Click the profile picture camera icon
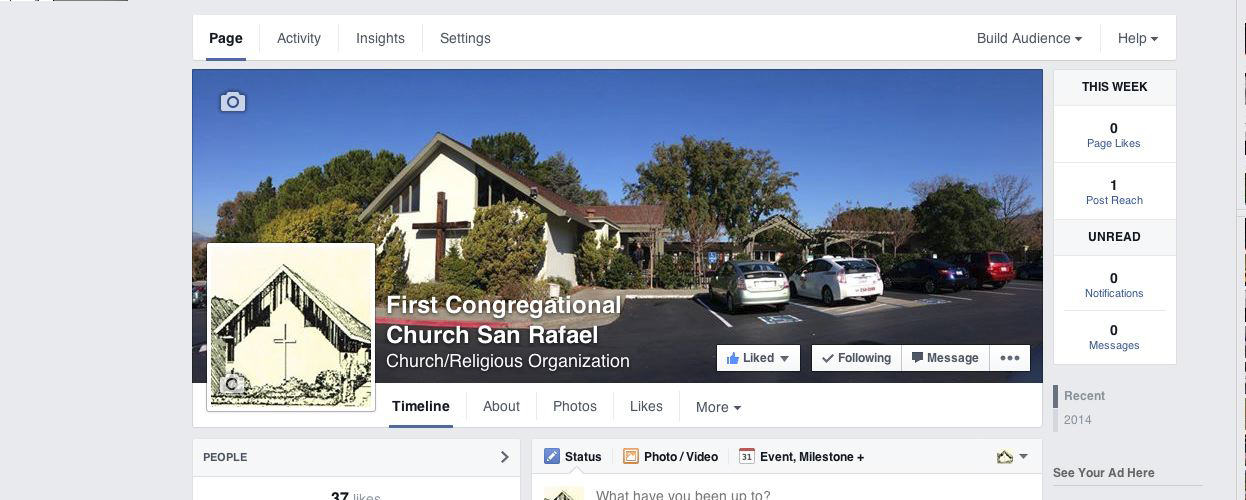Image resolution: width=1246 pixels, height=500 pixels. click(x=231, y=384)
